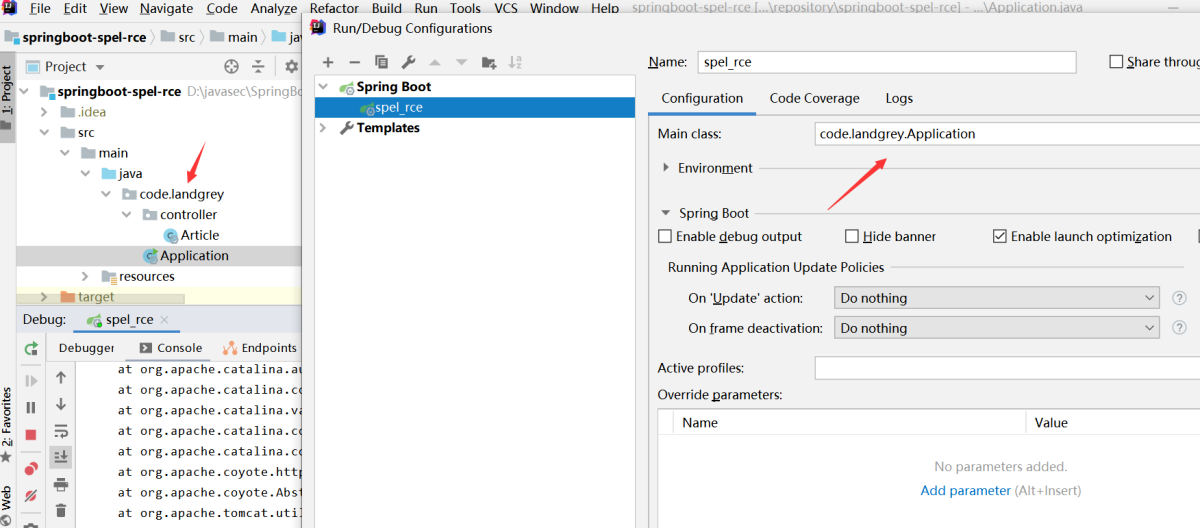Pause the running program in debugger

[x=31, y=407]
